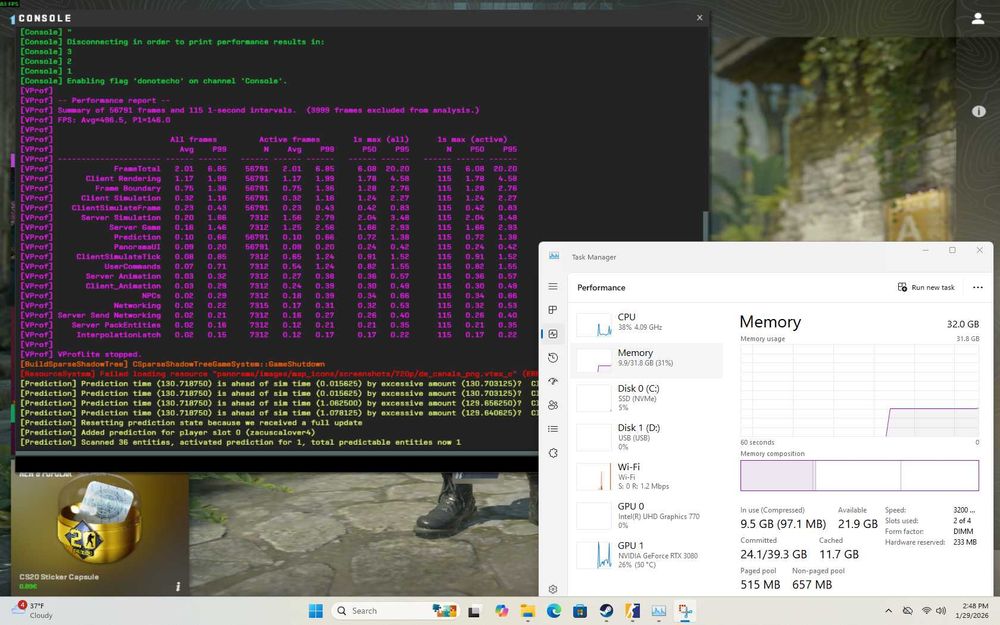The height and width of the screenshot is (625, 1000).
Task: Click the Task Manager title bar app icon
Action: coord(554,256)
